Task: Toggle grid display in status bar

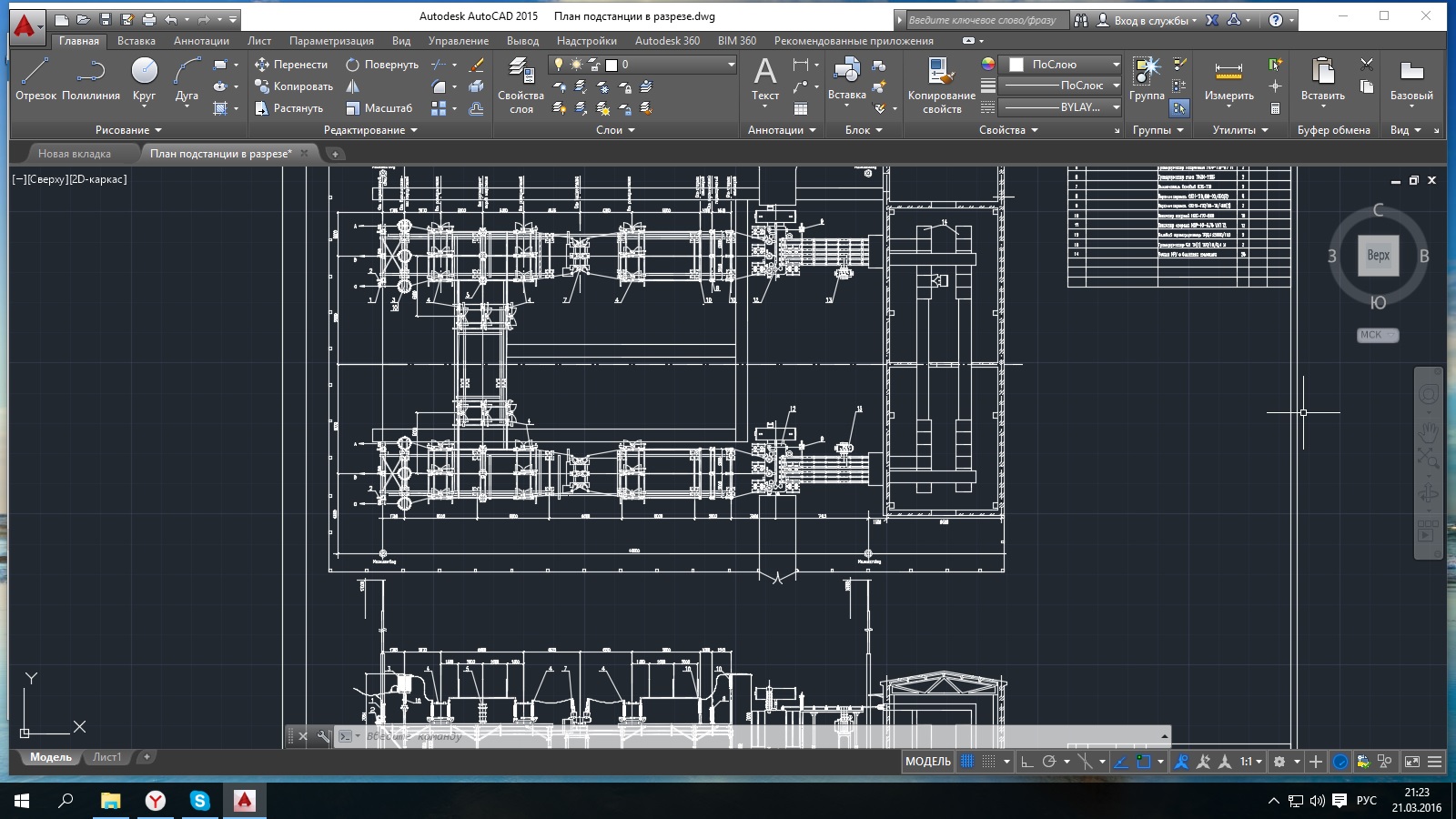Action: pyautogui.click(x=967, y=762)
